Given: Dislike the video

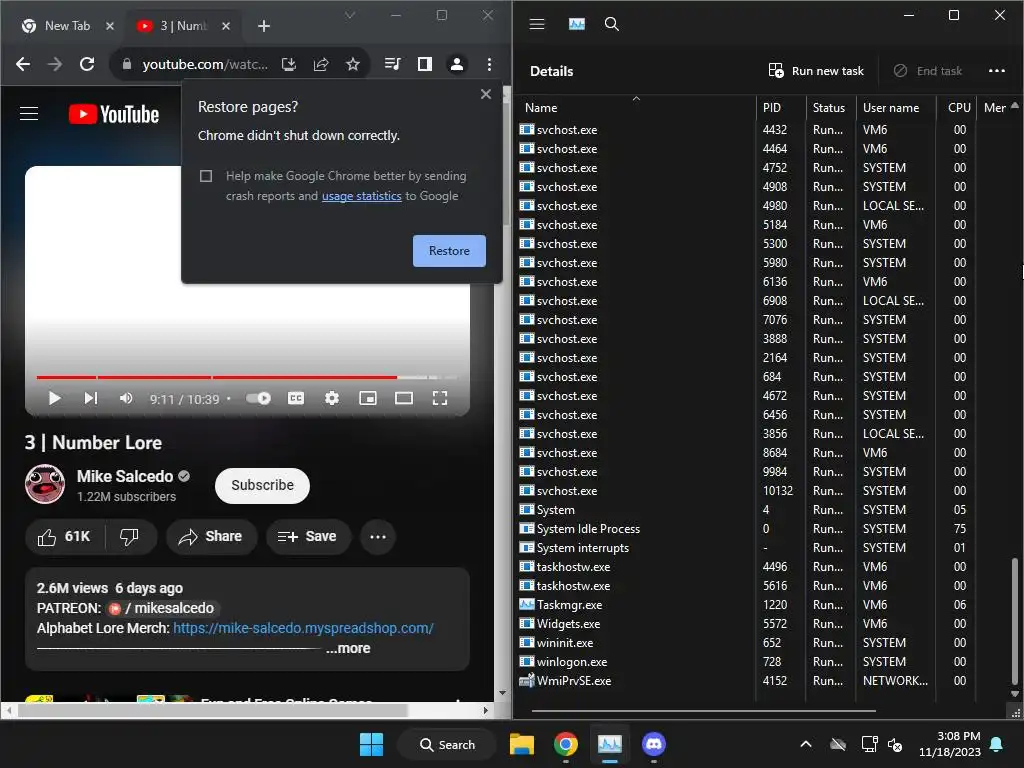Looking at the screenshot, I should pos(129,537).
